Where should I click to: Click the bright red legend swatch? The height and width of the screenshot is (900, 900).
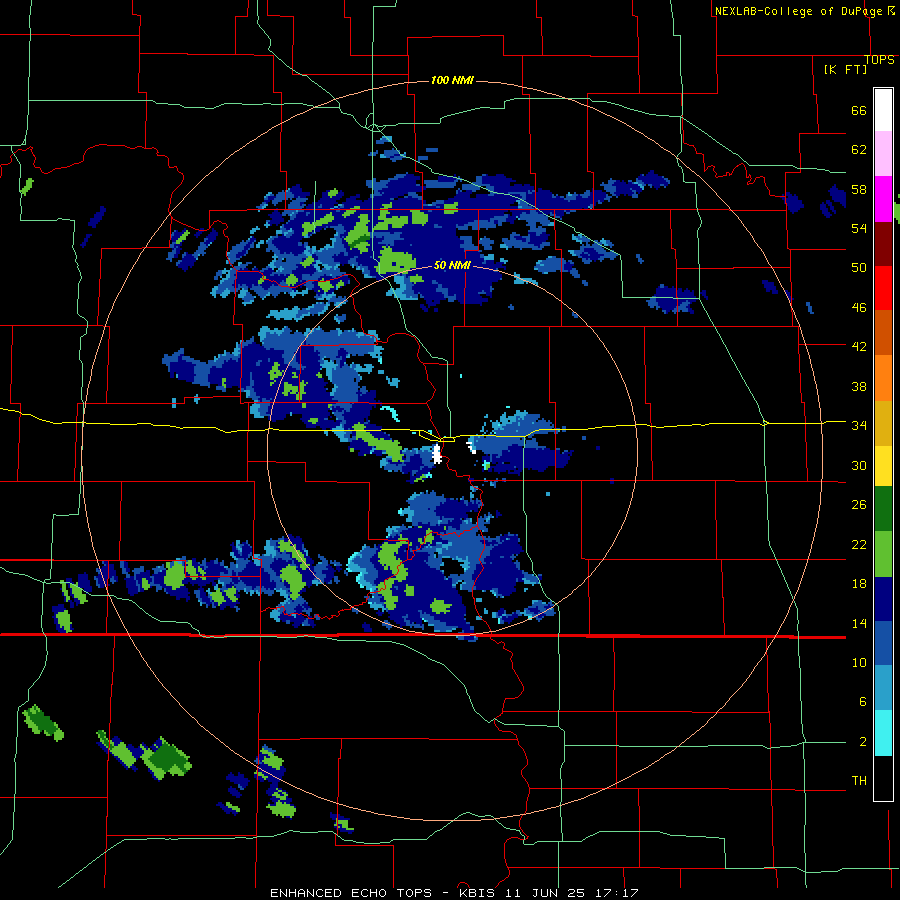pos(883,288)
